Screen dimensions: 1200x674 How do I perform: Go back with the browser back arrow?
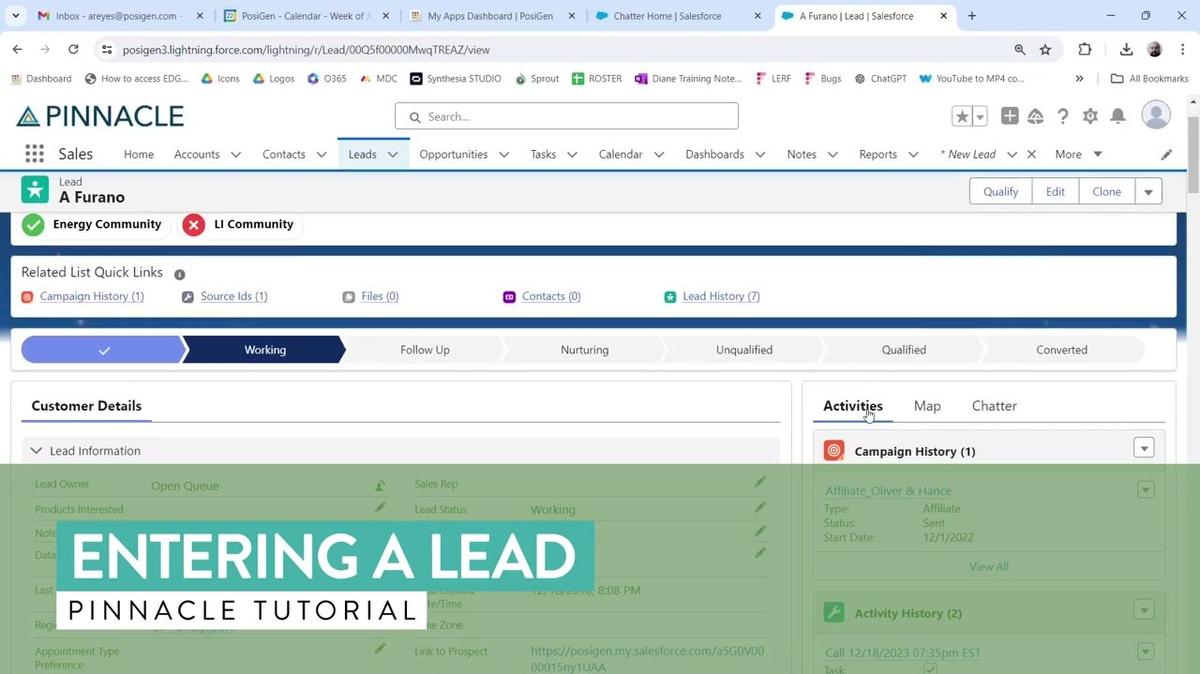click(x=17, y=49)
